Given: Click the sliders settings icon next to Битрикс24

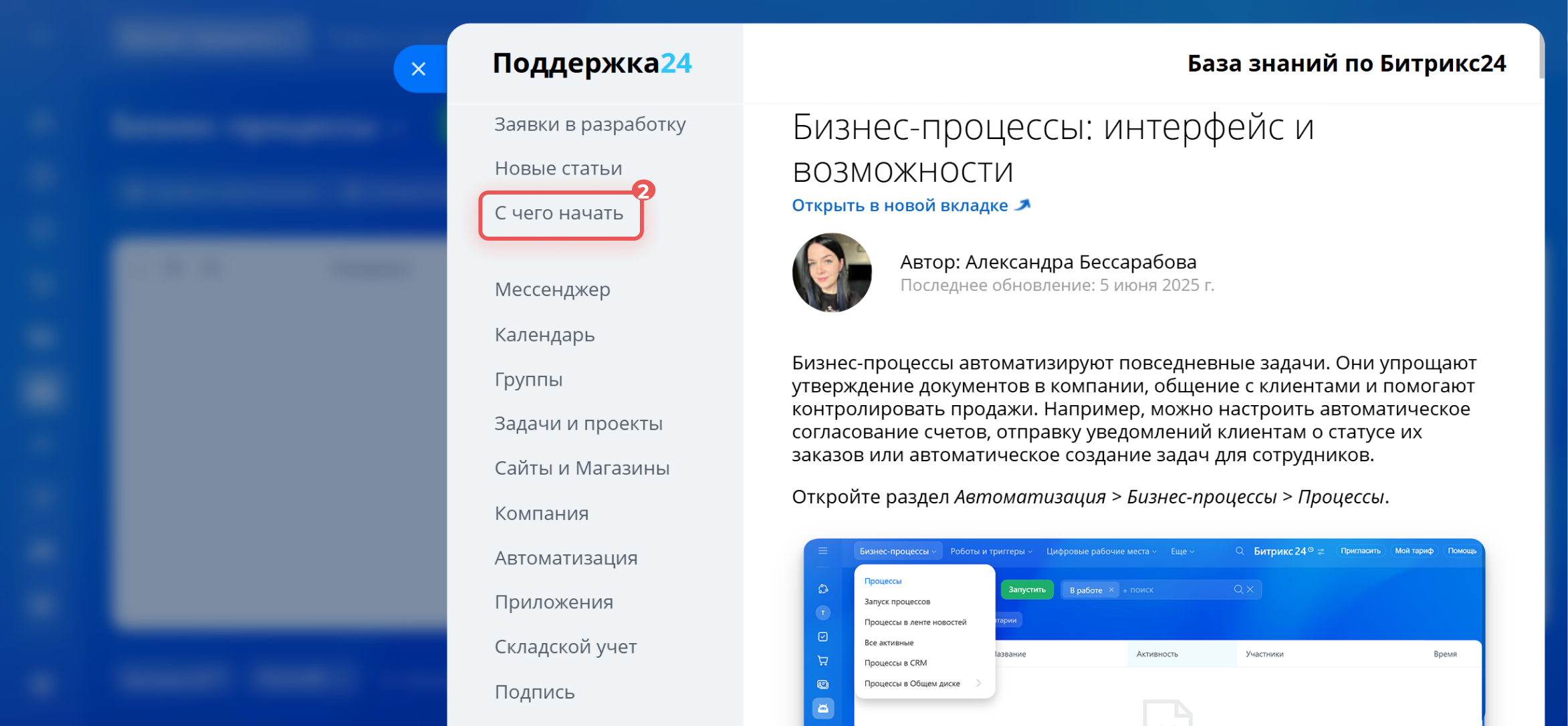Looking at the screenshot, I should (x=1321, y=551).
